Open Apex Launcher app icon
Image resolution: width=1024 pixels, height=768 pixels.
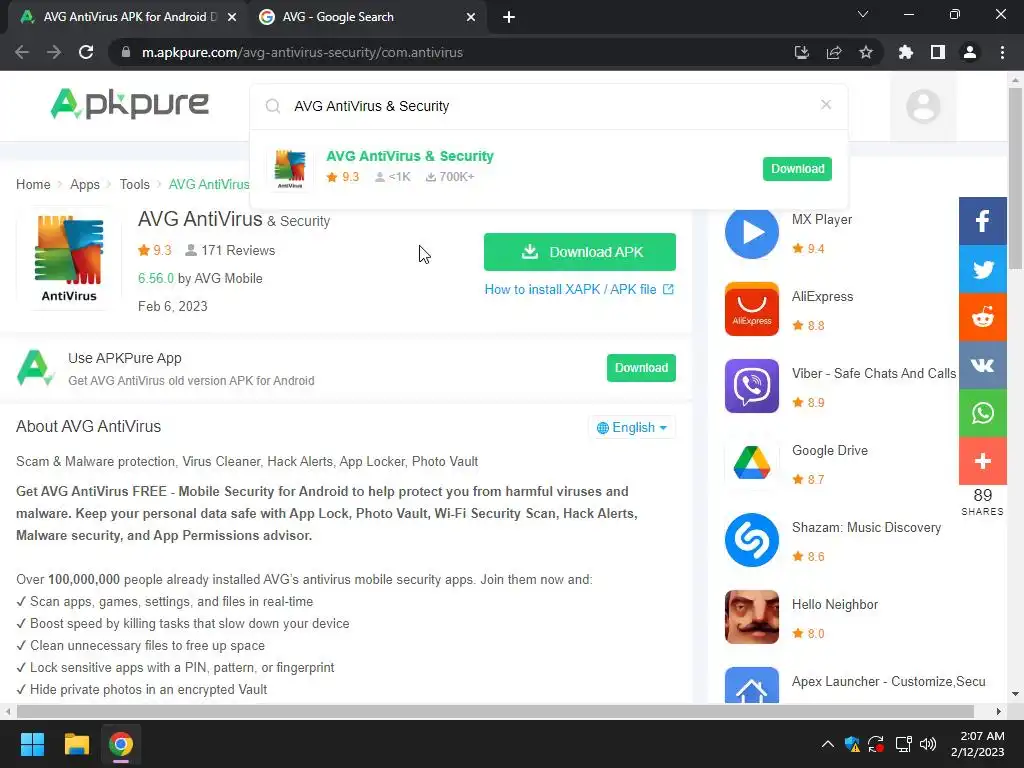(752, 685)
